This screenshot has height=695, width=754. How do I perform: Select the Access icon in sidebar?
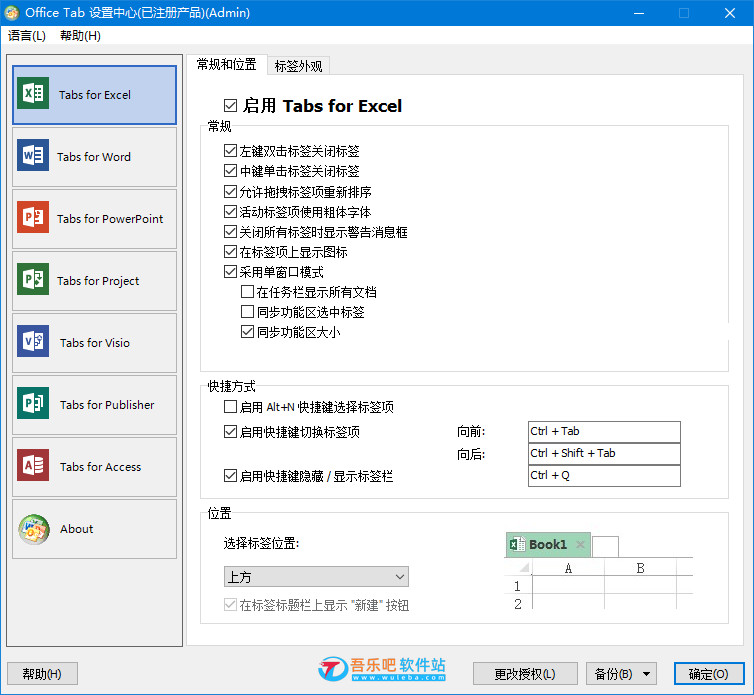(x=33, y=466)
